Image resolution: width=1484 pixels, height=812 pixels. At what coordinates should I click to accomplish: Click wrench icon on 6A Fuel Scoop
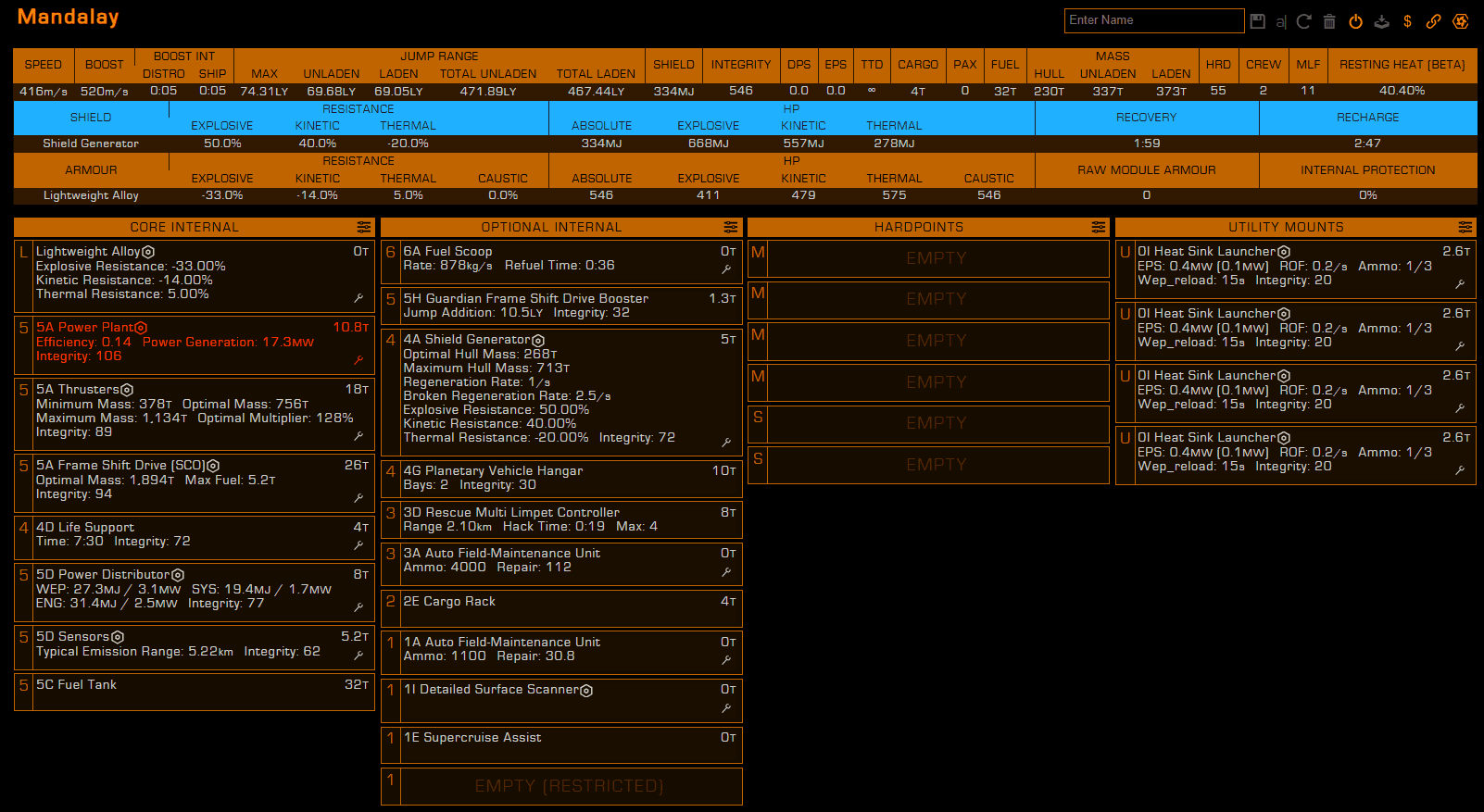(726, 269)
